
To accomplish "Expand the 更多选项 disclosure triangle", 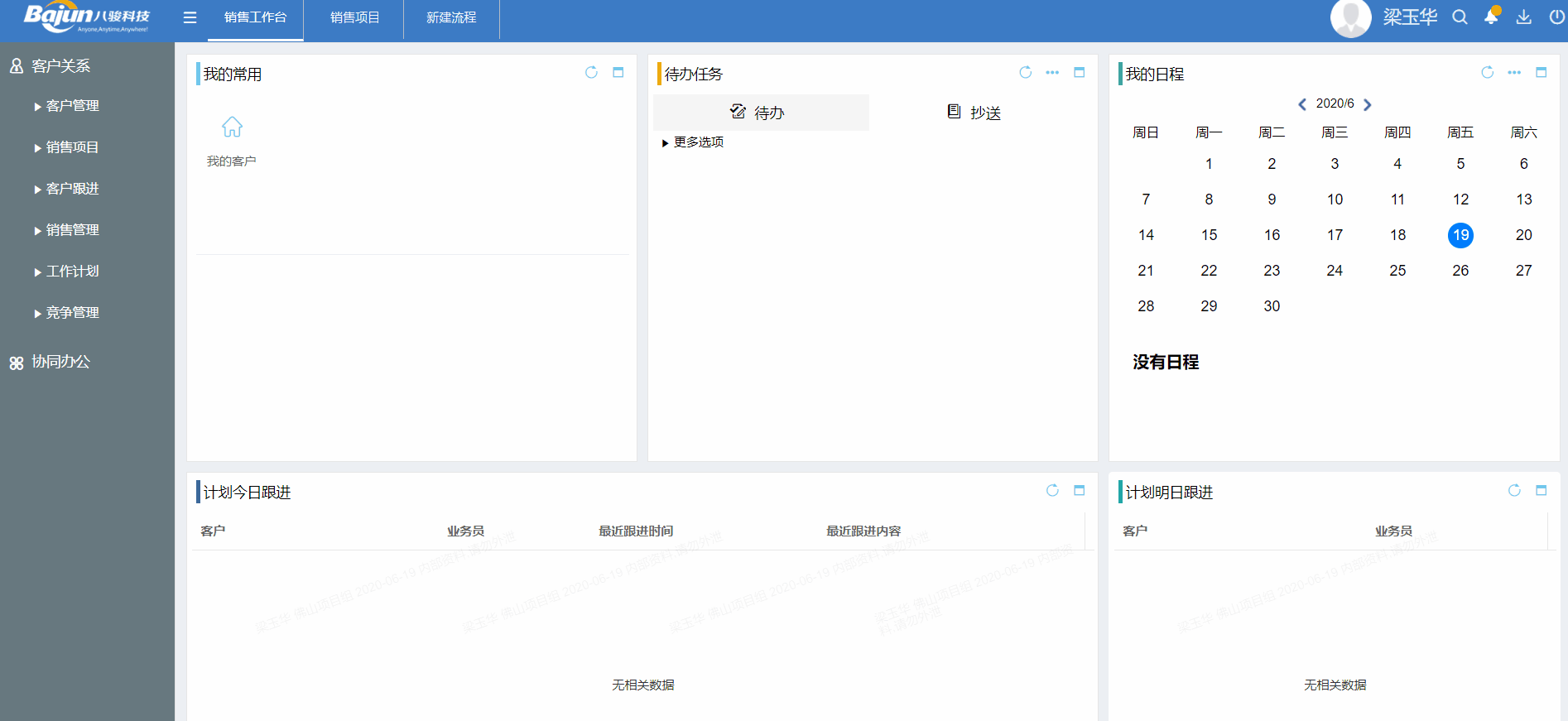I will click(x=665, y=143).
